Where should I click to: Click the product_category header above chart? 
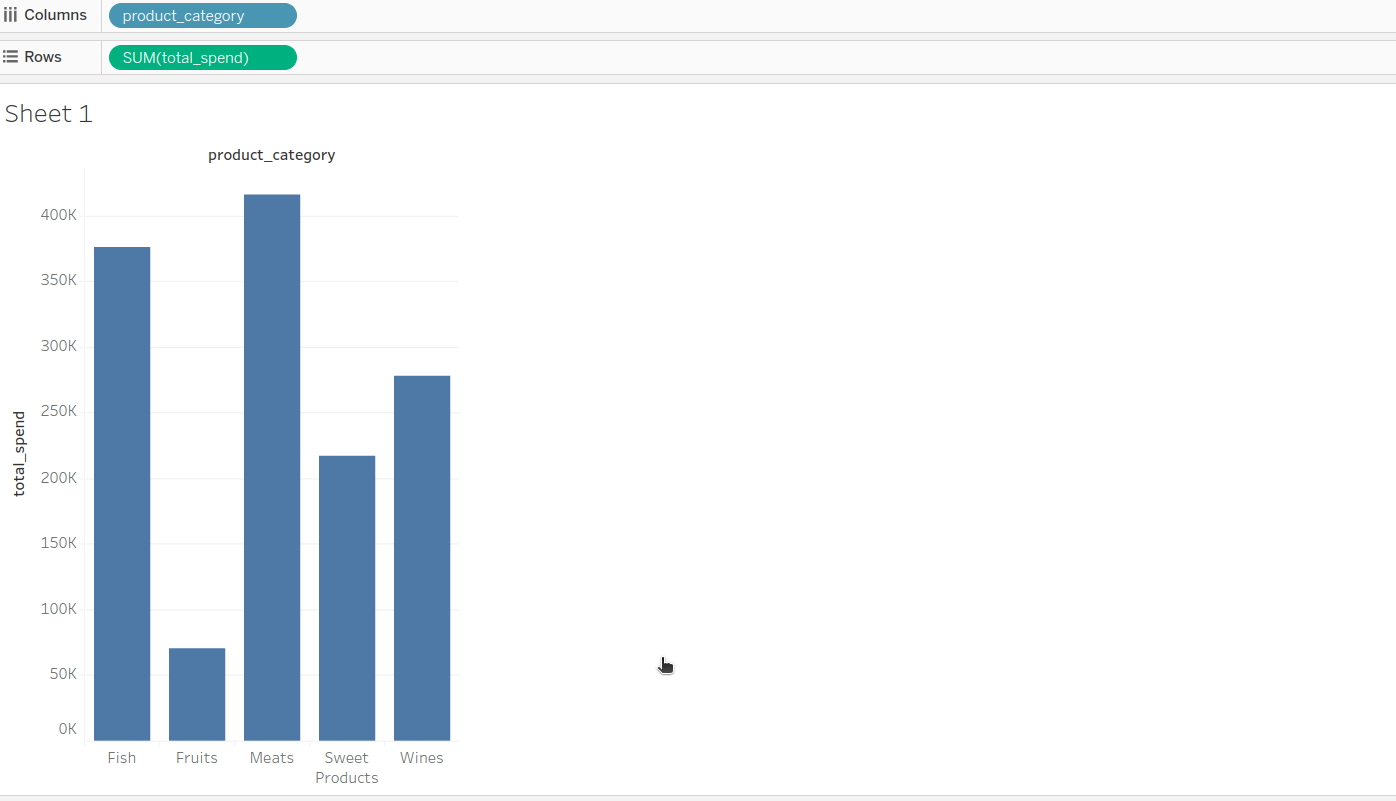(271, 155)
